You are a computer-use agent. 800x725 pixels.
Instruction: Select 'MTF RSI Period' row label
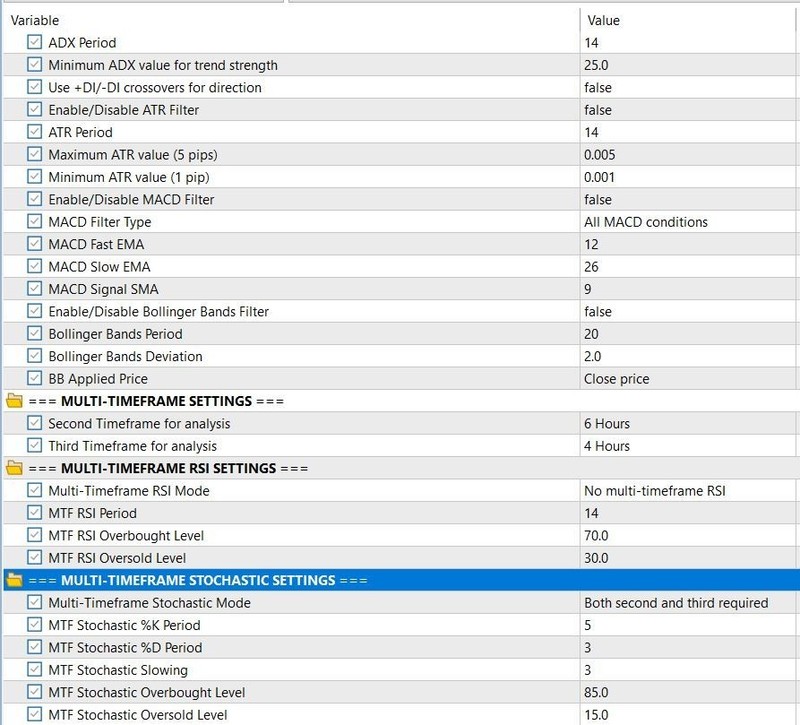92,513
